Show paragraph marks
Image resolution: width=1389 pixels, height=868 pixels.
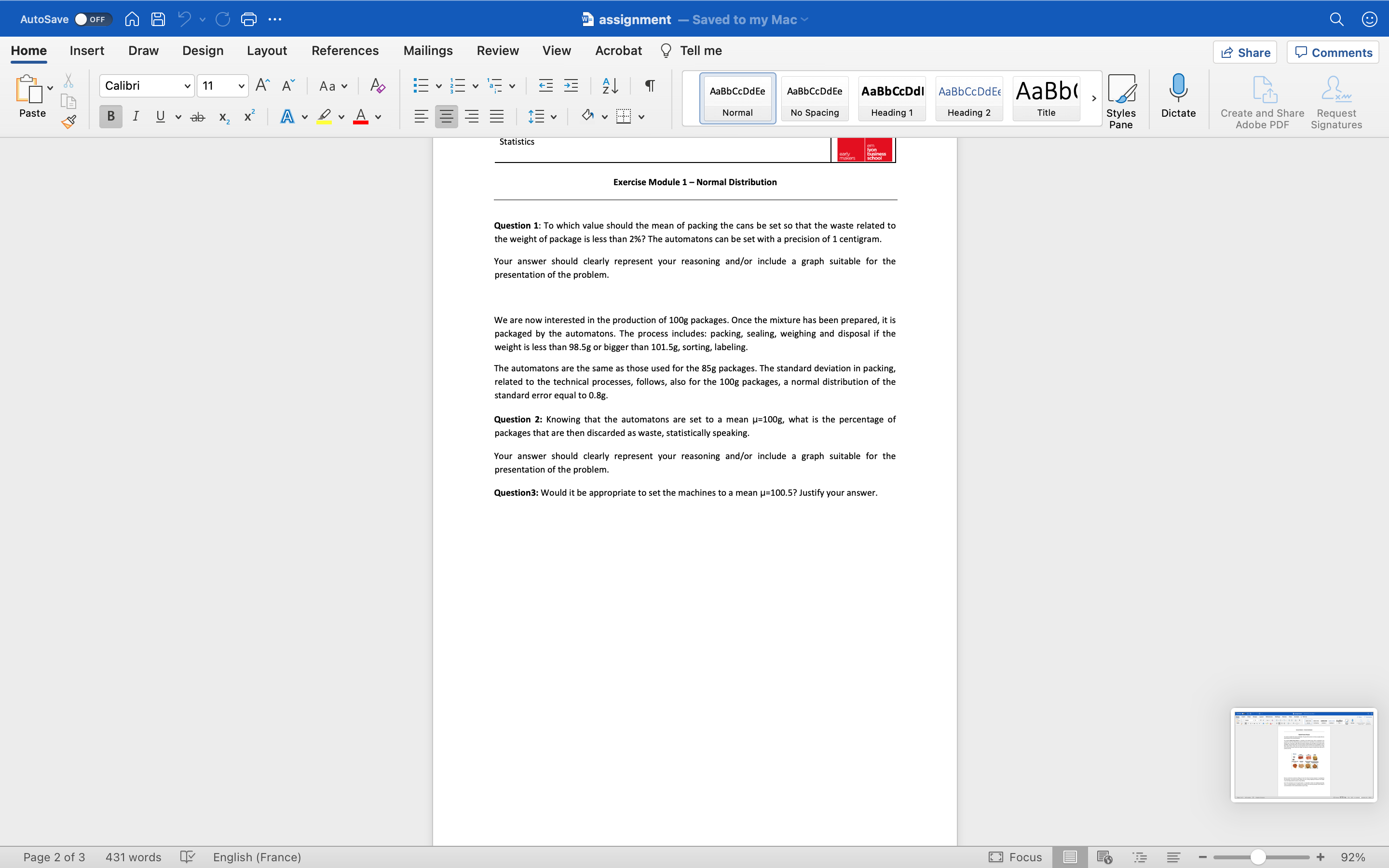click(x=649, y=85)
